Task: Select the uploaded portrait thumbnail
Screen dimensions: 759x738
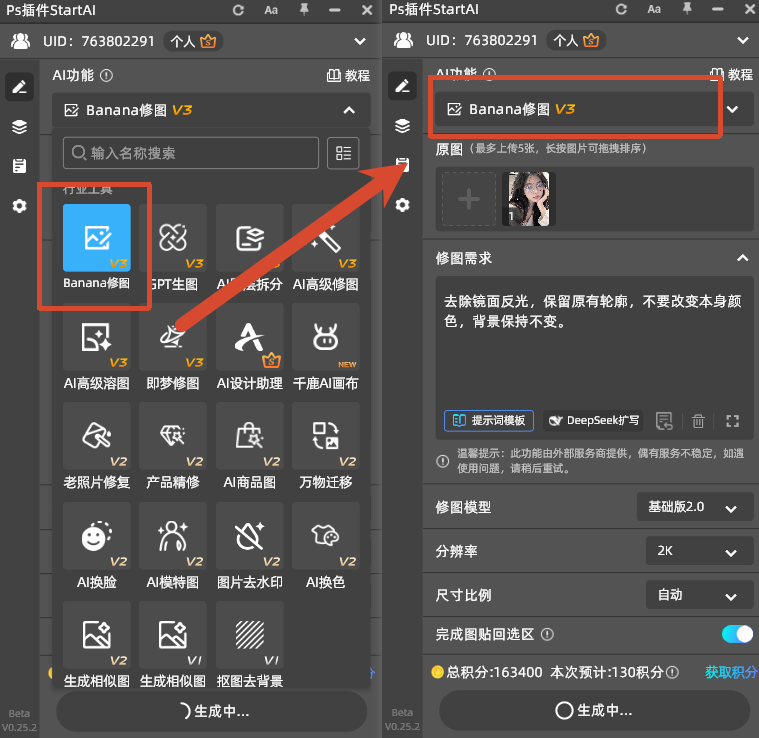Action: pyautogui.click(x=529, y=199)
